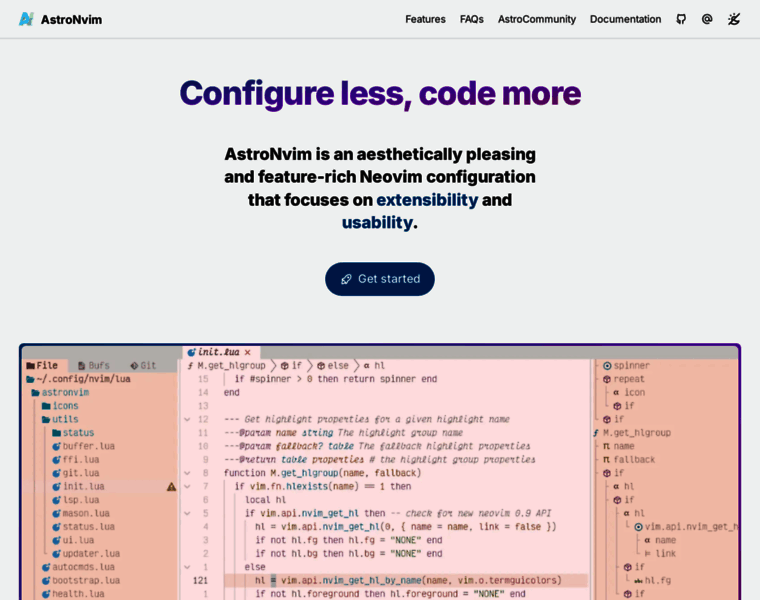Open bootstrap.lua in file tree
This screenshot has width=760, height=600.
click(x=81, y=580)
